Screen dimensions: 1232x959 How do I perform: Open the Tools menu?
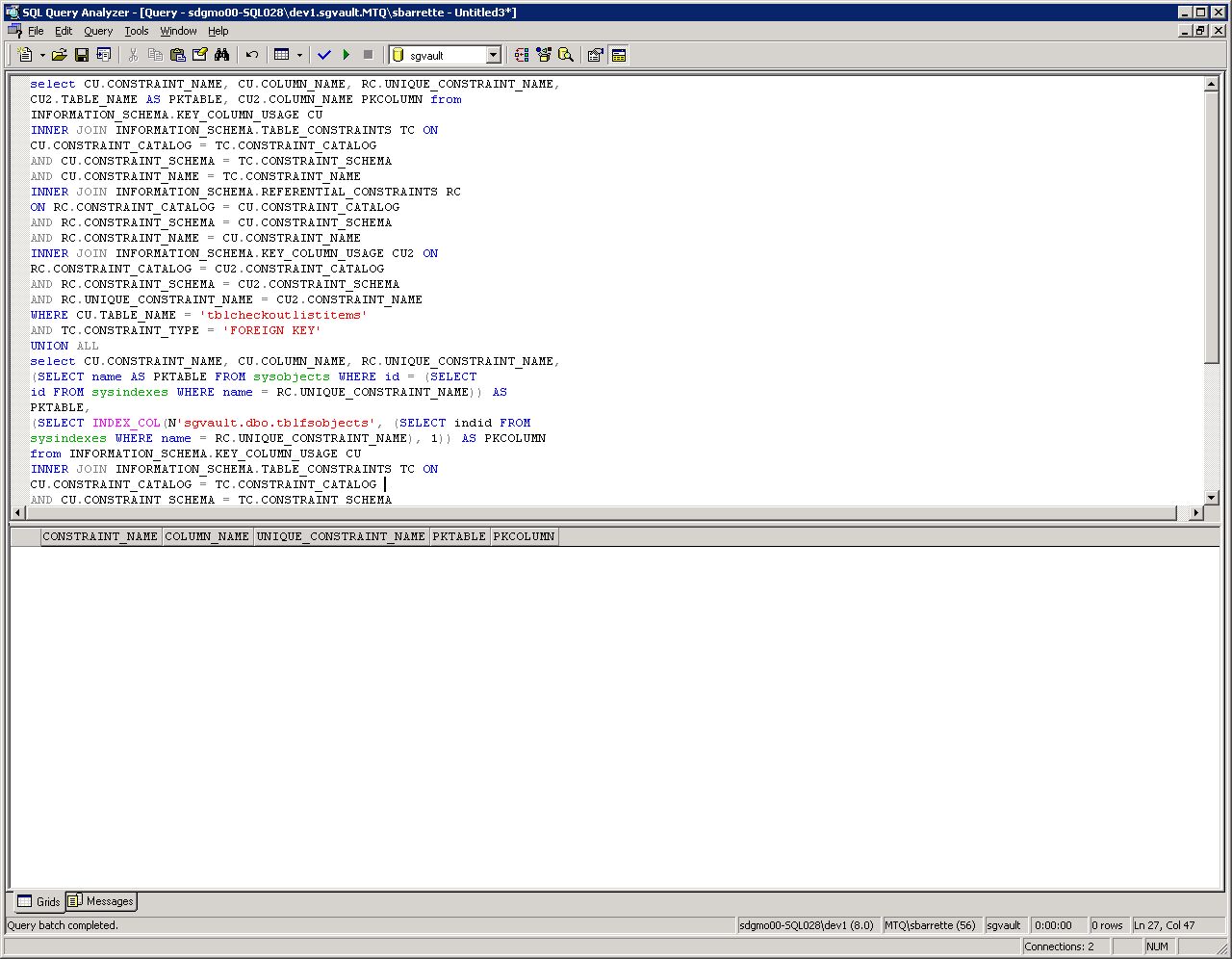[x=137, y=31]
